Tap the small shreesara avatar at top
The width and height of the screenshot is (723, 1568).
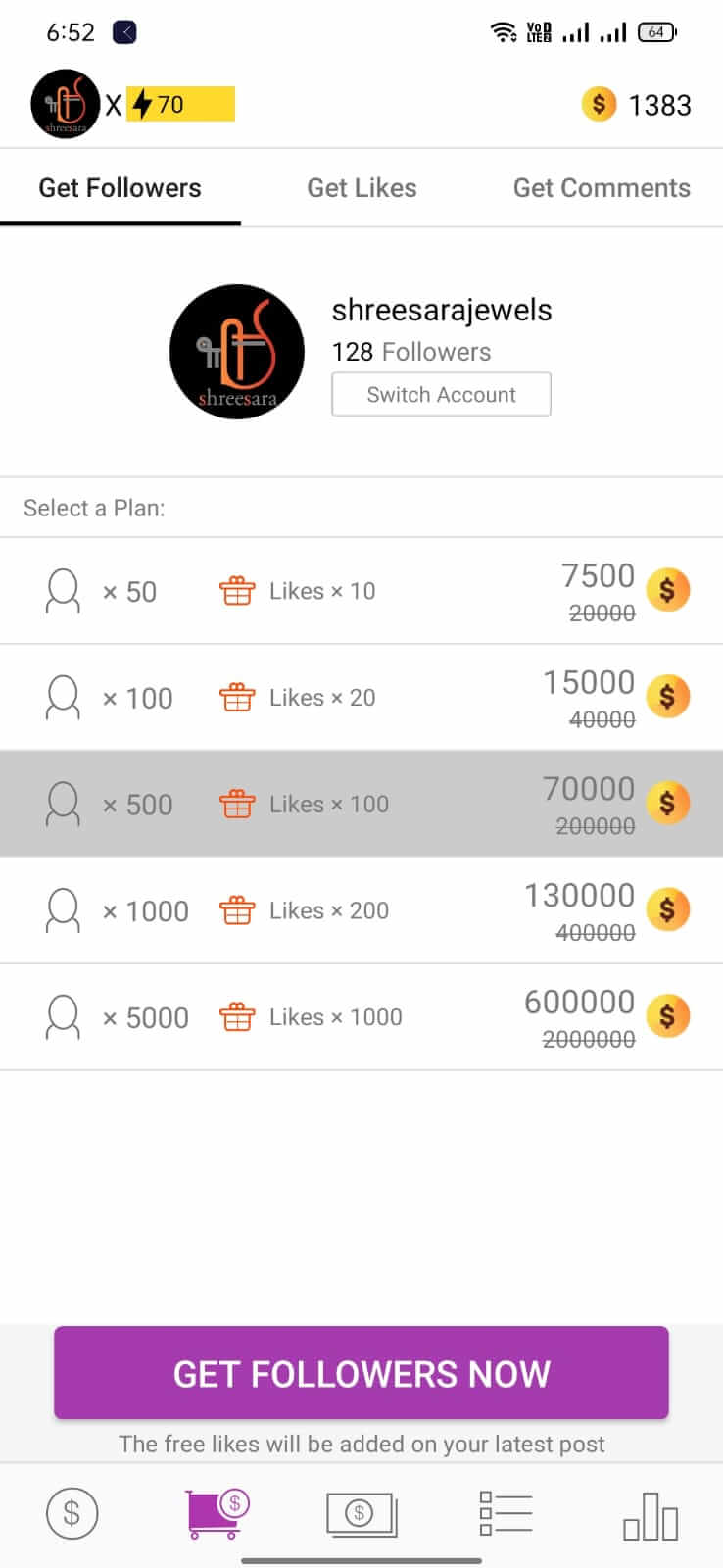click(65, 104)
